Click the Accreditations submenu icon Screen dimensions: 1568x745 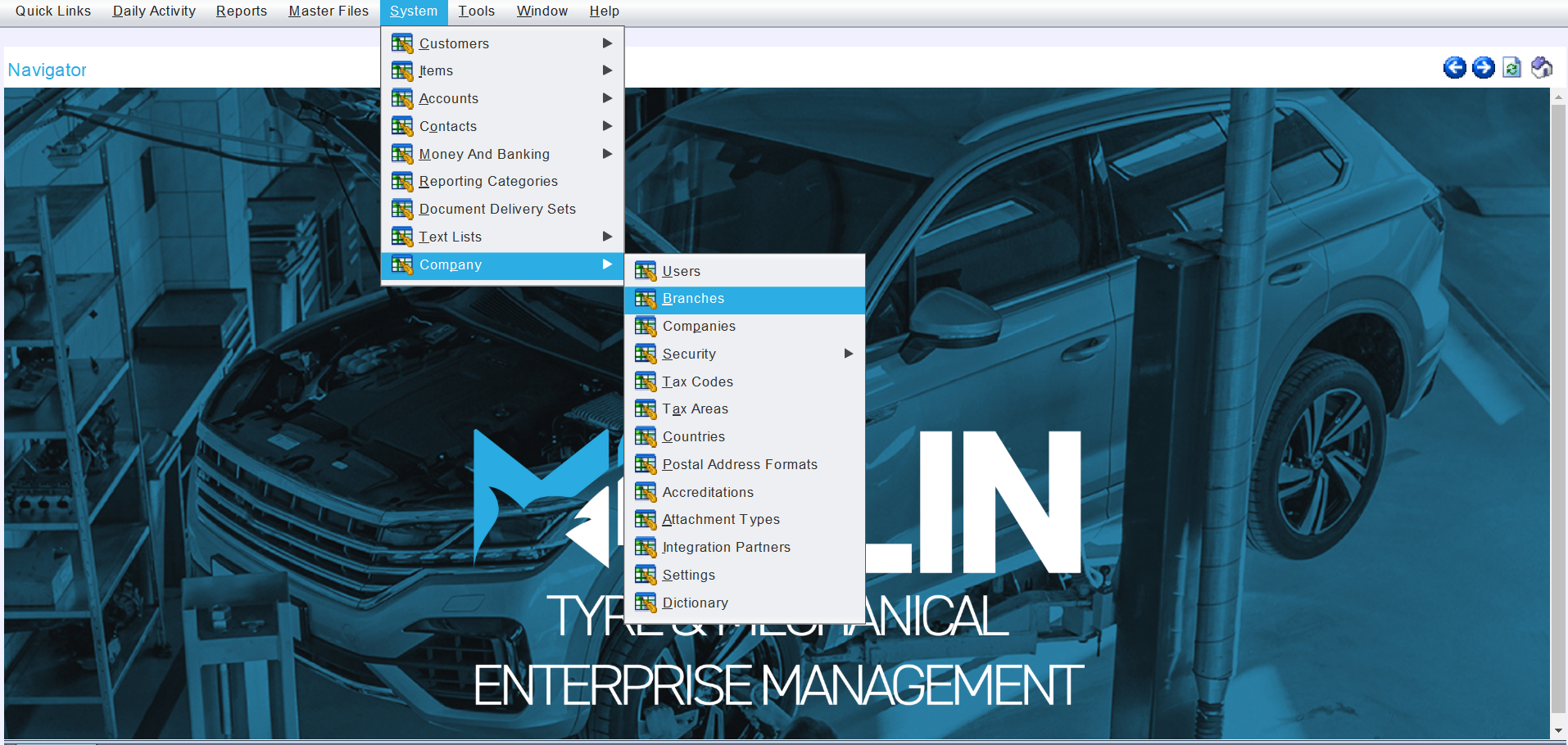646,492
